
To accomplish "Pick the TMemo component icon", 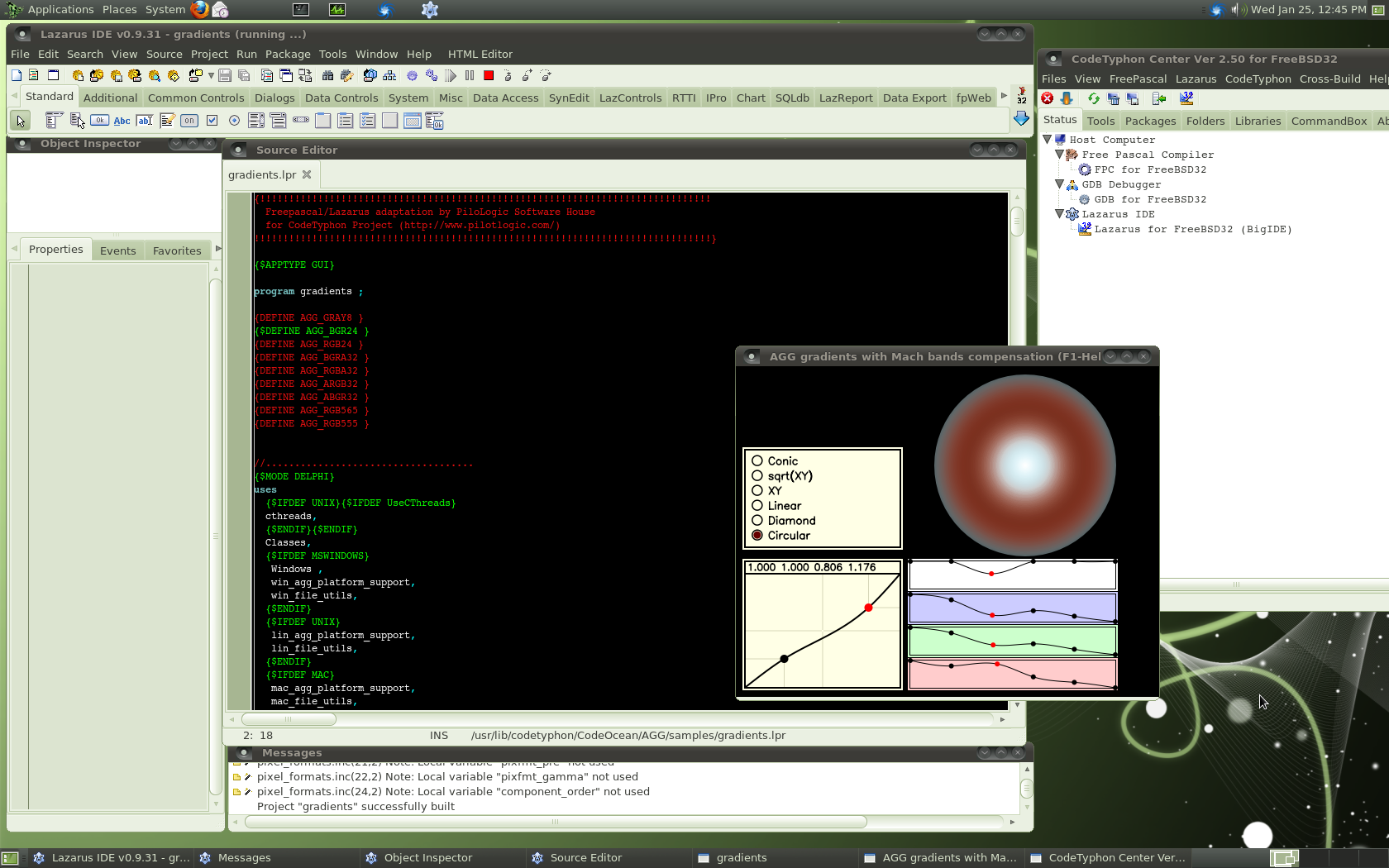I will [x=167, y=121].
